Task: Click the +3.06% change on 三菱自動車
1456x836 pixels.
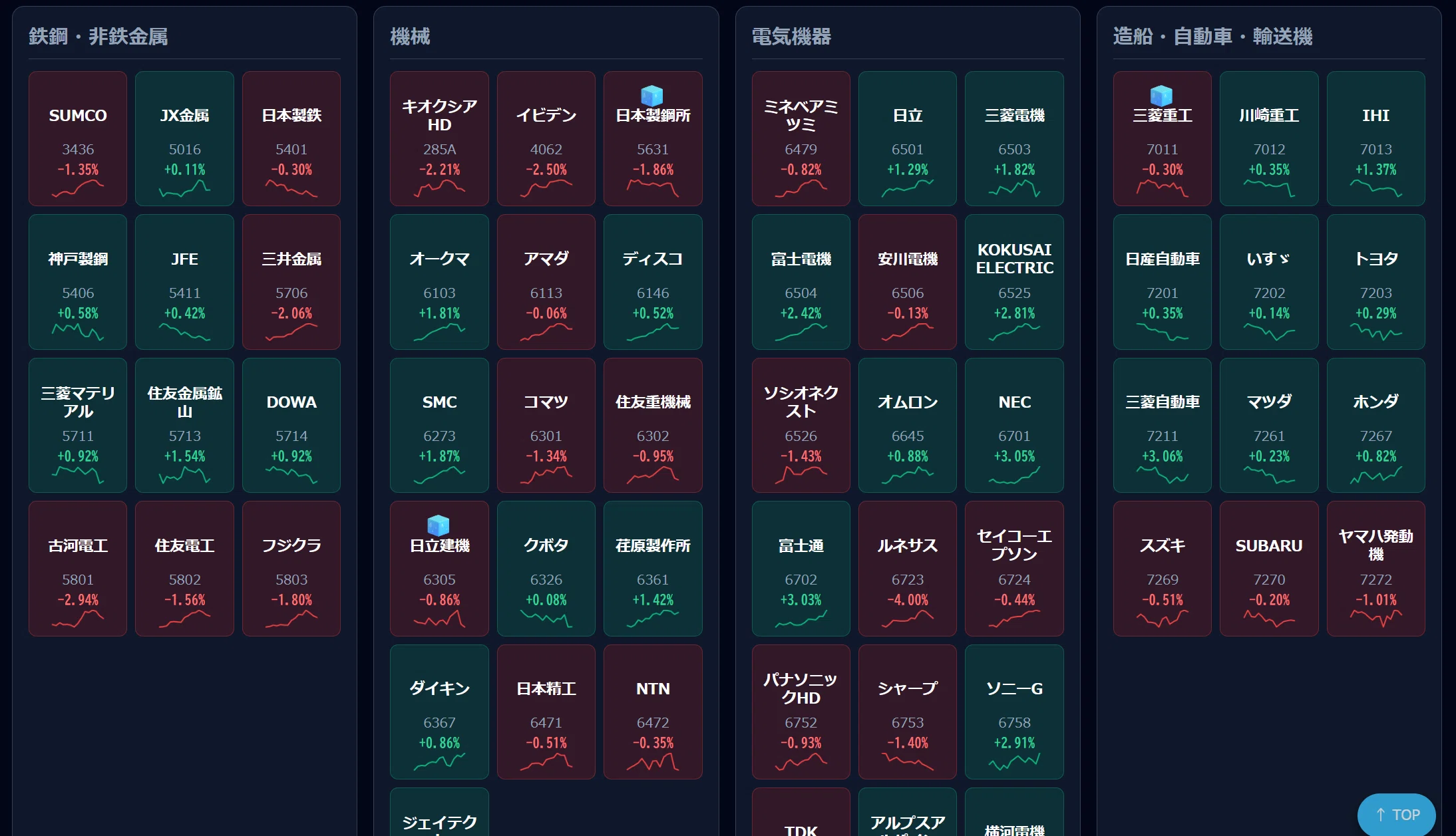Action: tap(1163, 456)
